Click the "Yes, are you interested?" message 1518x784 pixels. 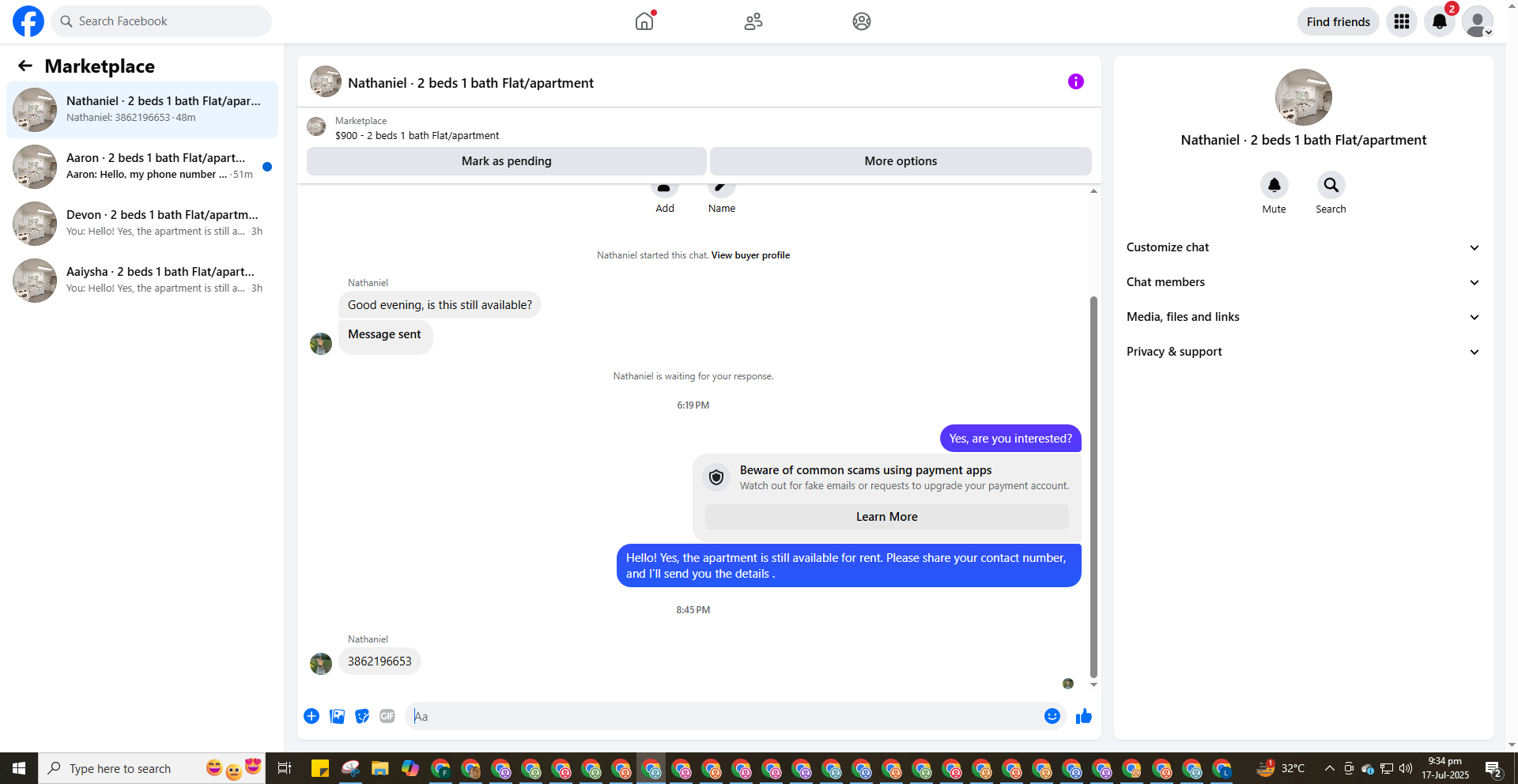pyautogui.click(x=1010, y=439)
